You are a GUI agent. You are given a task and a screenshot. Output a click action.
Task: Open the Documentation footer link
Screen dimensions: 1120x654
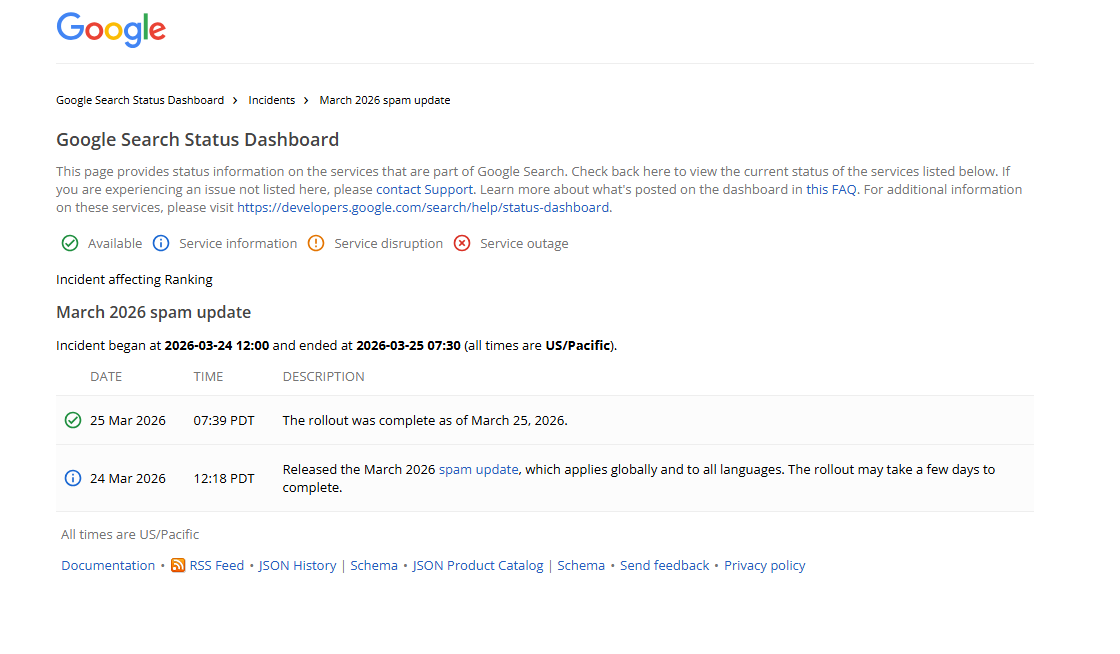[x=108, y=565]
